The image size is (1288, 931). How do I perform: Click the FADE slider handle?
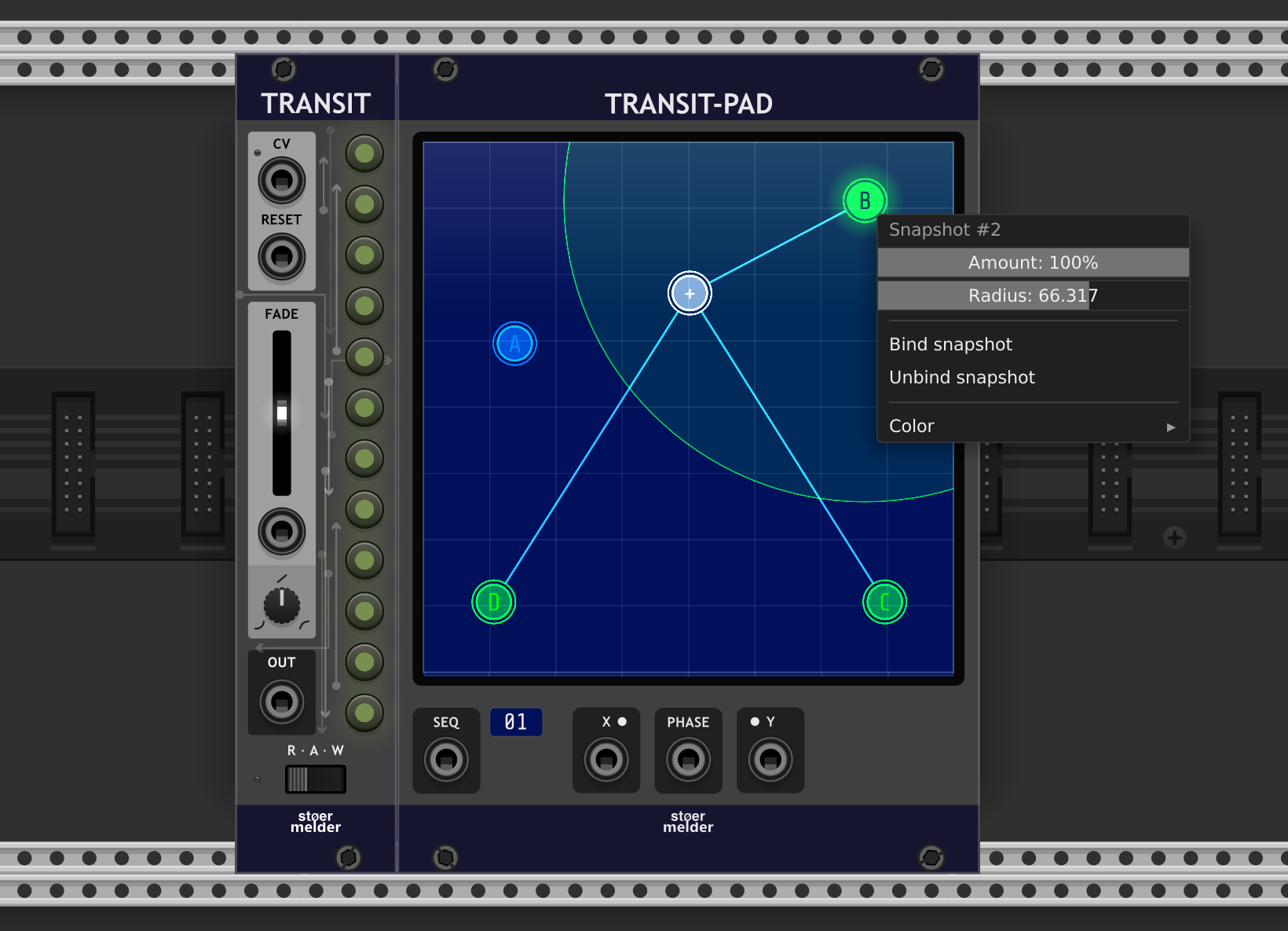281,412
